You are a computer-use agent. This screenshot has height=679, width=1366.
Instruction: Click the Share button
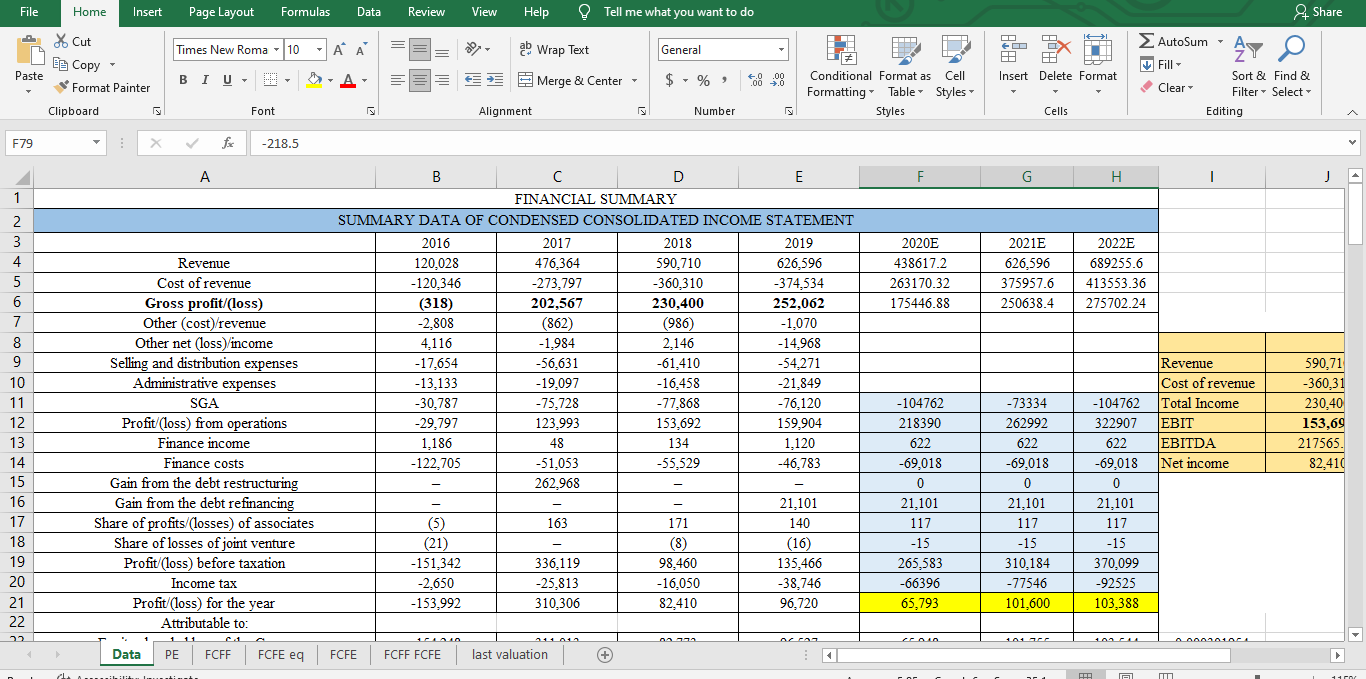(1317, 12)
